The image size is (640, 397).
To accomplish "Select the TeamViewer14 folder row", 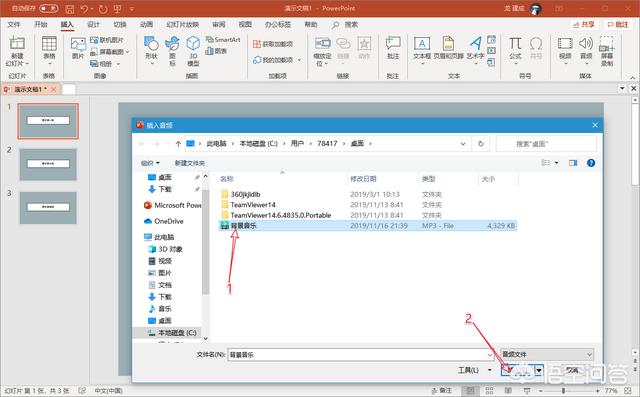I will (x=368, y=205).
